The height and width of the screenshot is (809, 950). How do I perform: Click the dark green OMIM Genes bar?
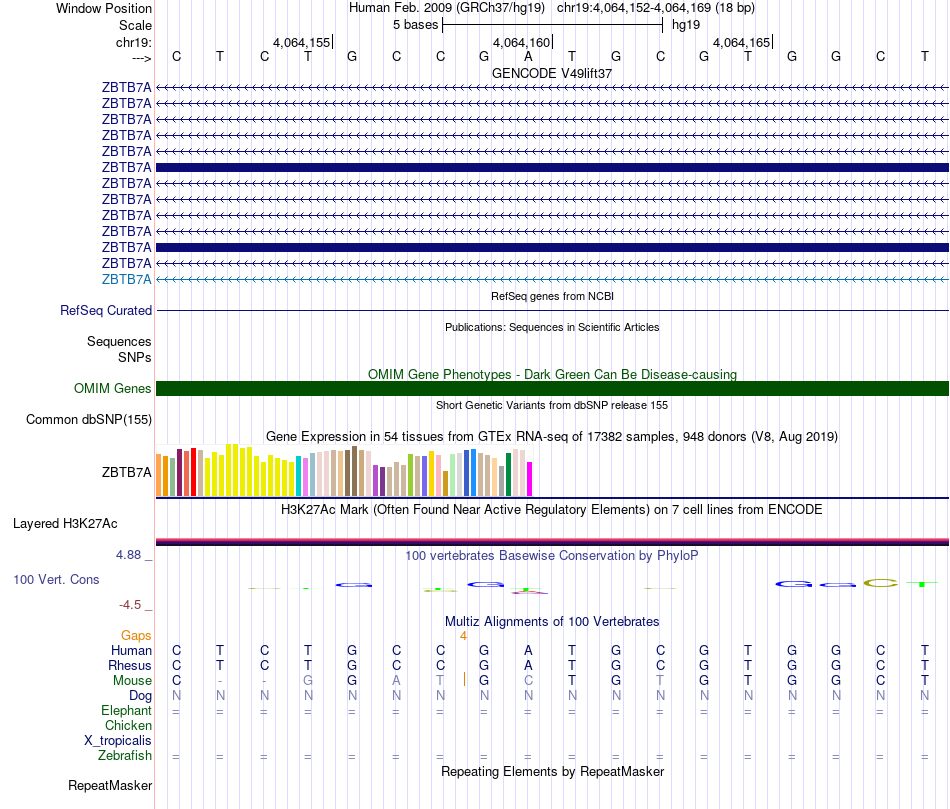(x=552, y=388)
